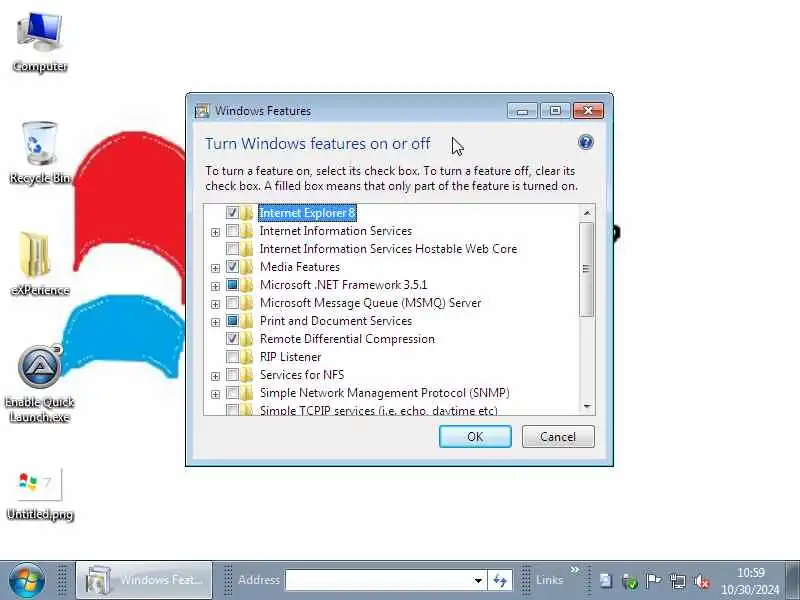Viewport: 800px width, 600px height.
Task: Click the Windows Features title bar icon
Action: coord(202,111)
